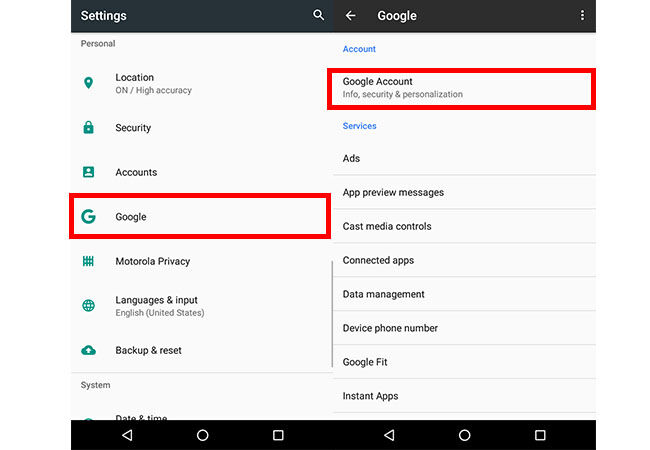Open Backup & reset settings

(x=201, y=350)
